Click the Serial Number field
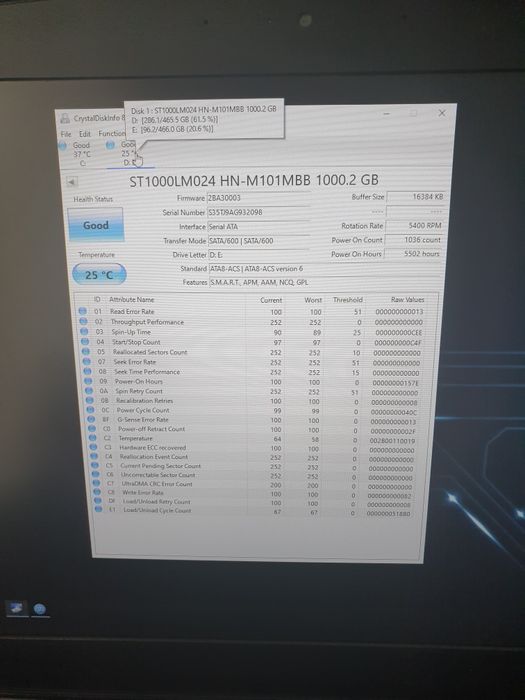This screenshot has height=700, width=525. pyautogui.click(x=258, y=212)
